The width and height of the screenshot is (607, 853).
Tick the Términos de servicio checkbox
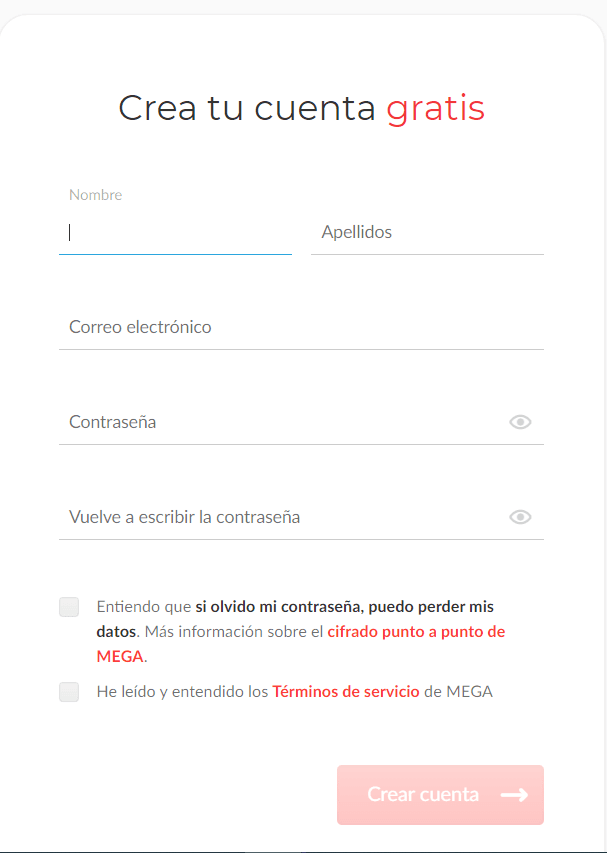pyautogui.click(x=69, y=692)
